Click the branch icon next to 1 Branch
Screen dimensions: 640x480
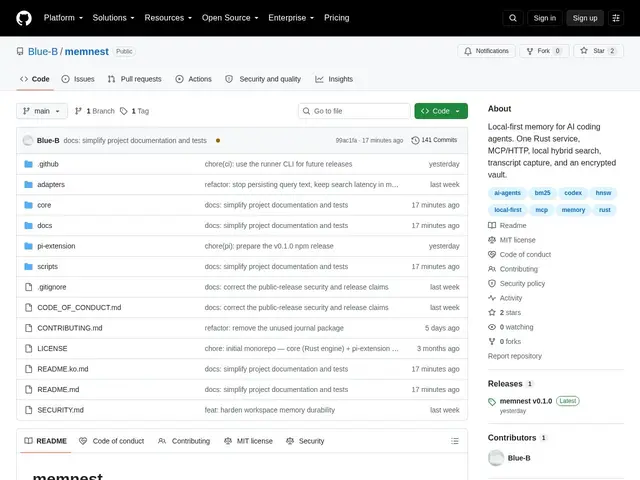pos(78,111)
